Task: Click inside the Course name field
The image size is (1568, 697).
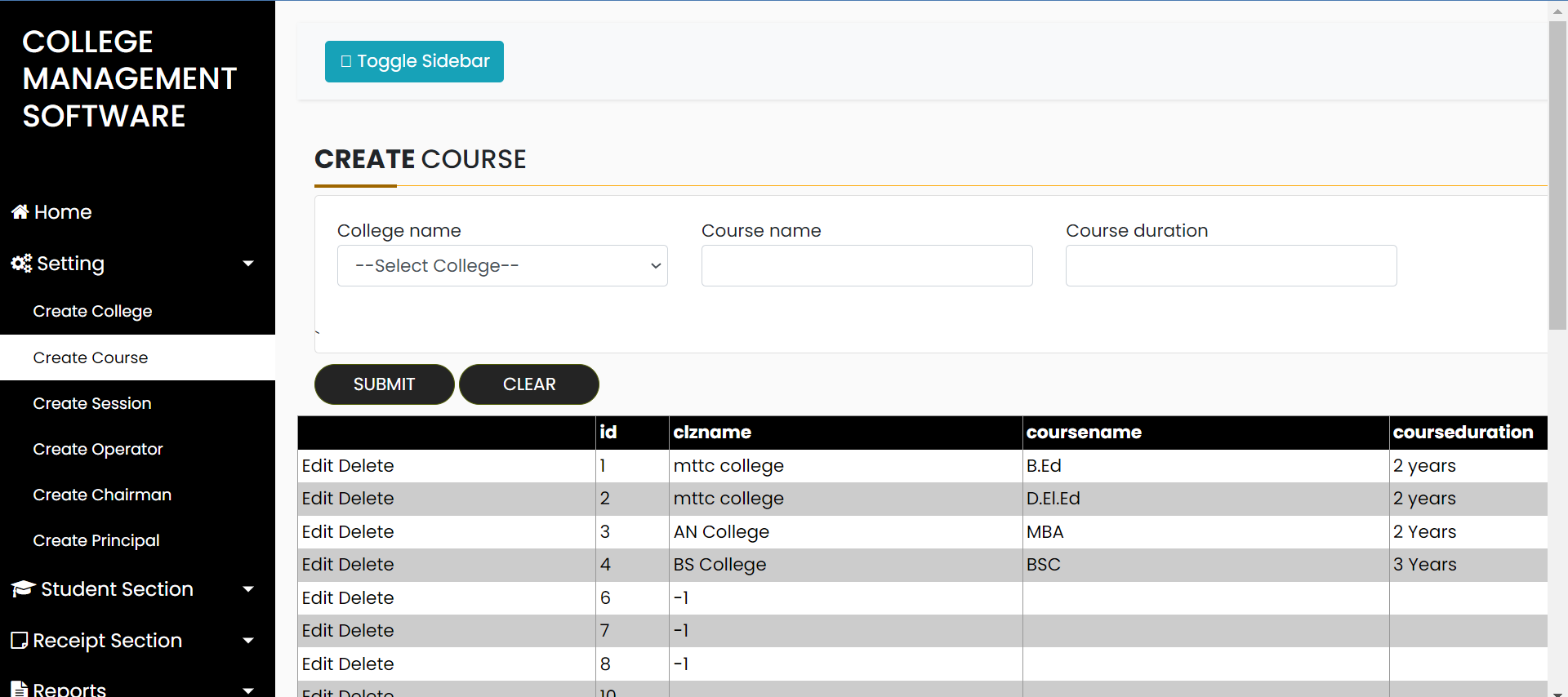Action: (x=866, y=266)
